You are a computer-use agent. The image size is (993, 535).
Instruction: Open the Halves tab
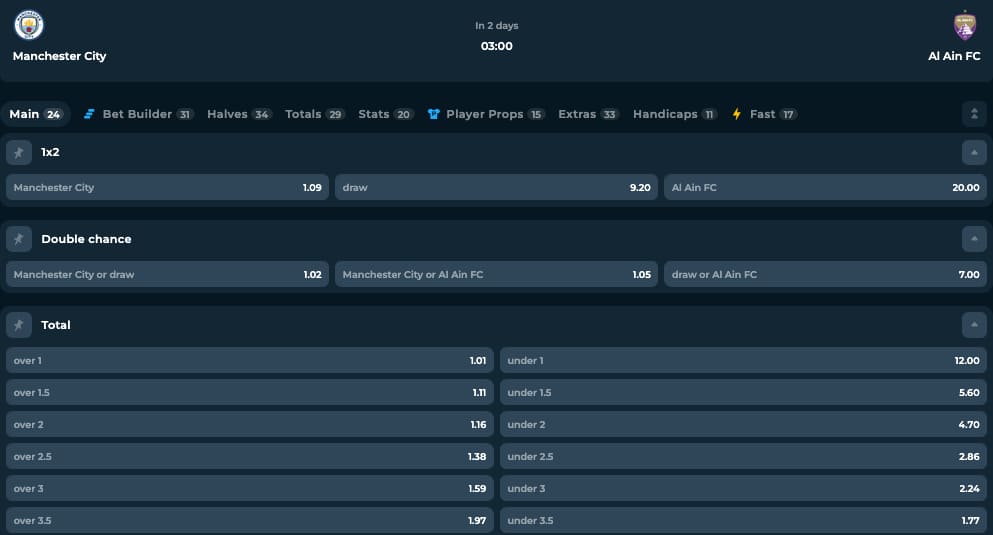[239, 114]
